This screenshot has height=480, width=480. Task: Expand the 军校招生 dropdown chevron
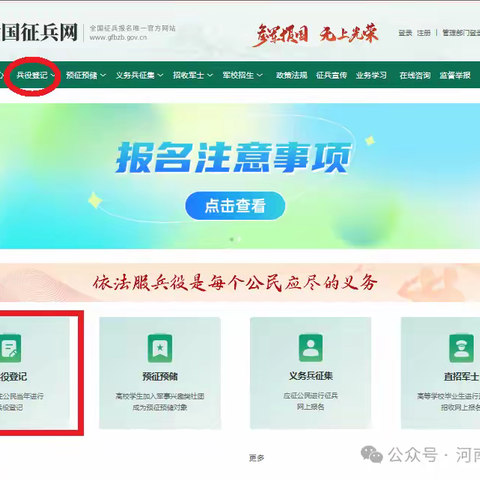click(260, 75)
